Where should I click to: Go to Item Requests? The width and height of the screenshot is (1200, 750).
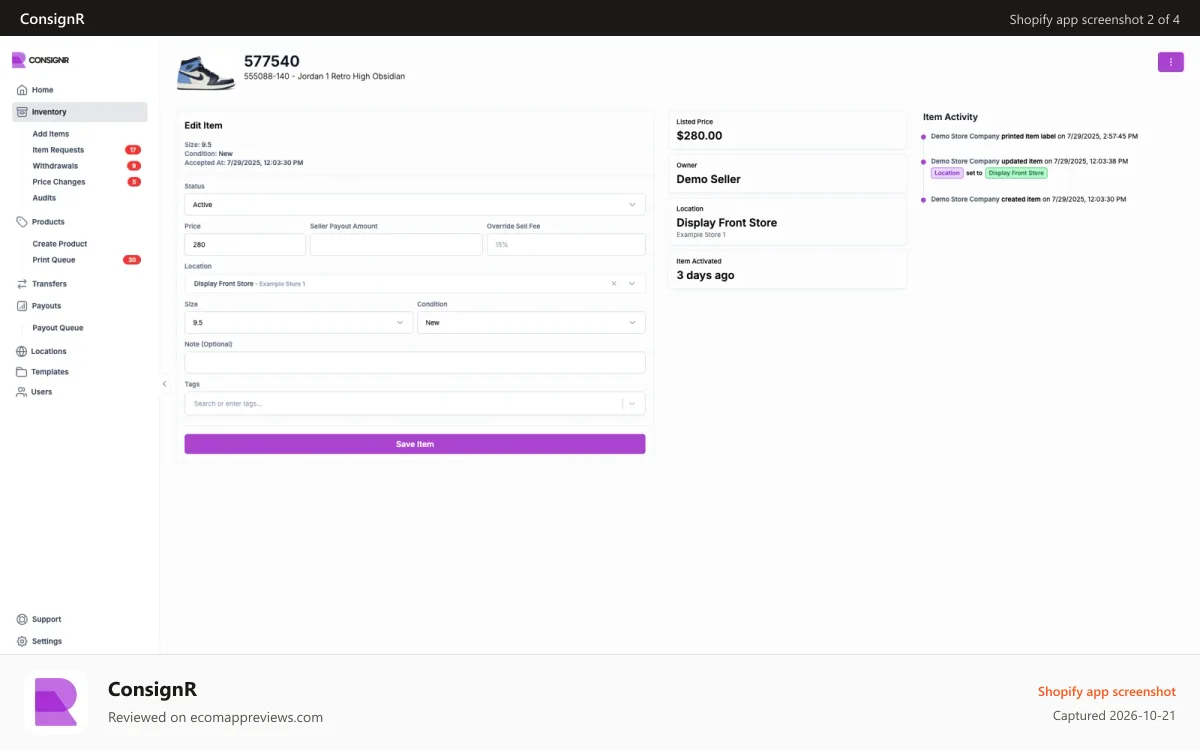pos(58,150)
